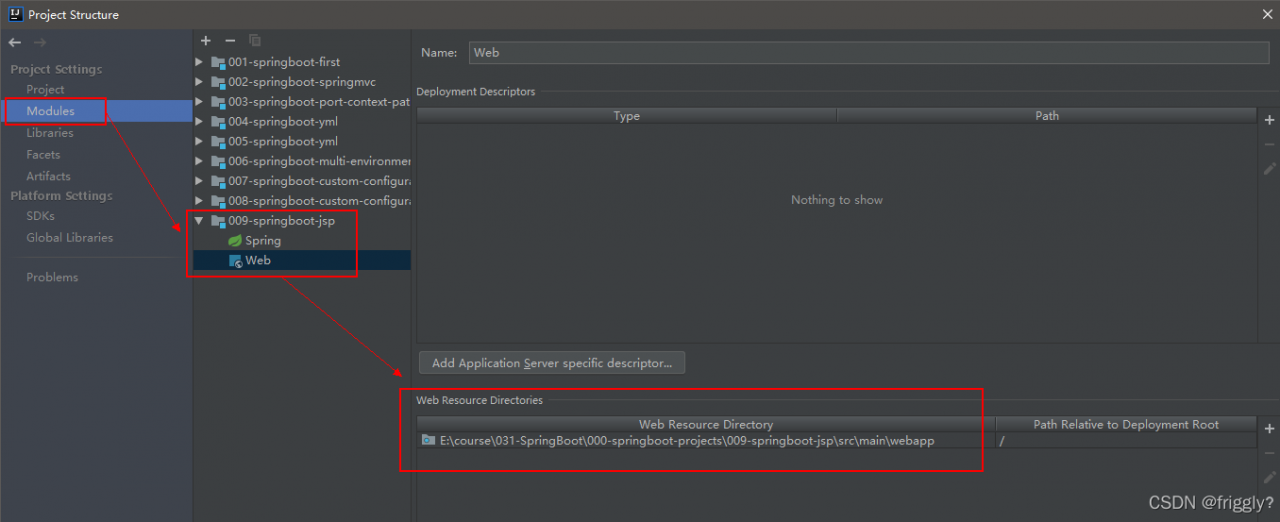This screenshot has height=522, width=1280.
Task: Select the Web facet under 009-springboot-jsp
Action: (257, 261)
